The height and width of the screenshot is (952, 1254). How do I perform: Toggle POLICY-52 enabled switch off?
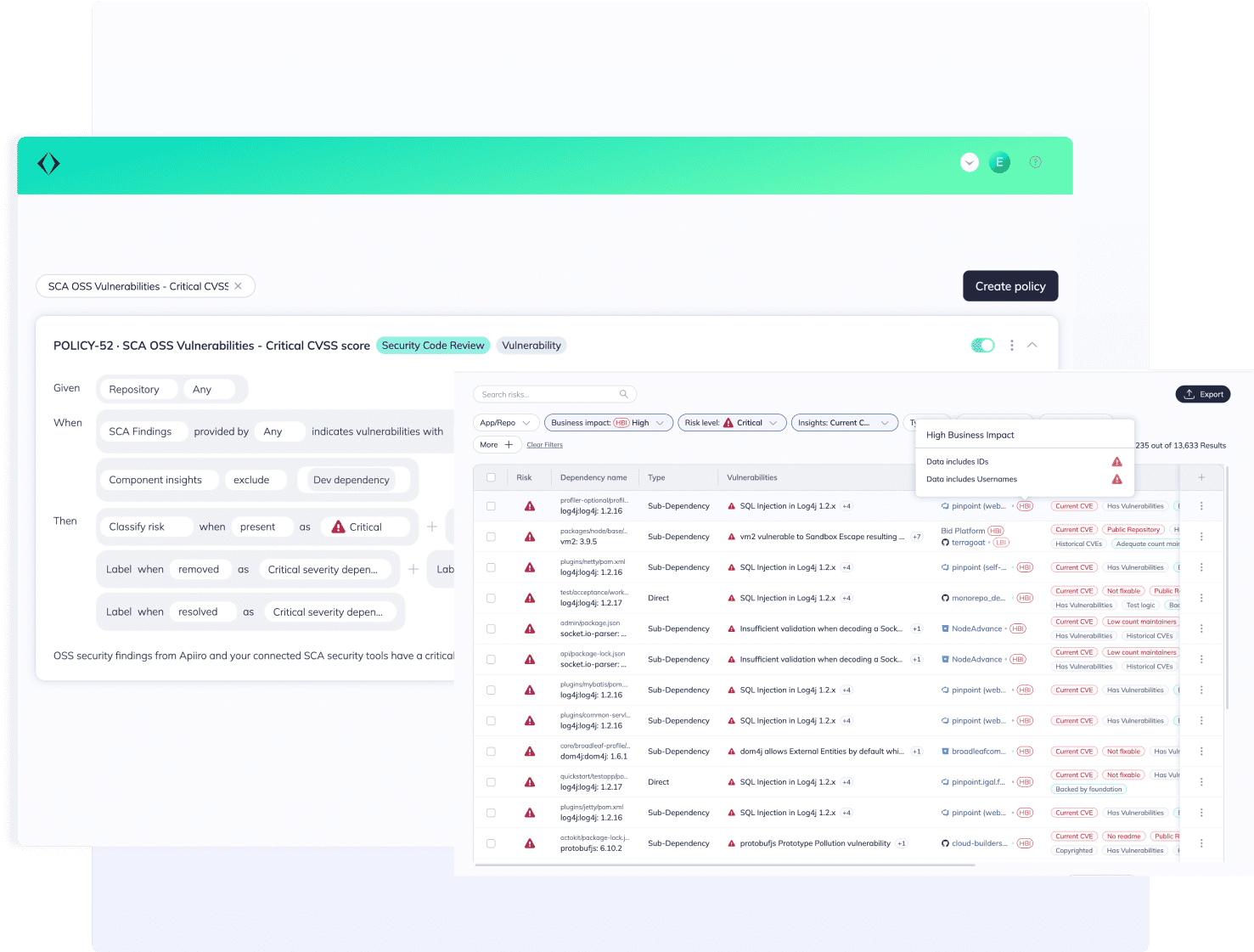982,345
